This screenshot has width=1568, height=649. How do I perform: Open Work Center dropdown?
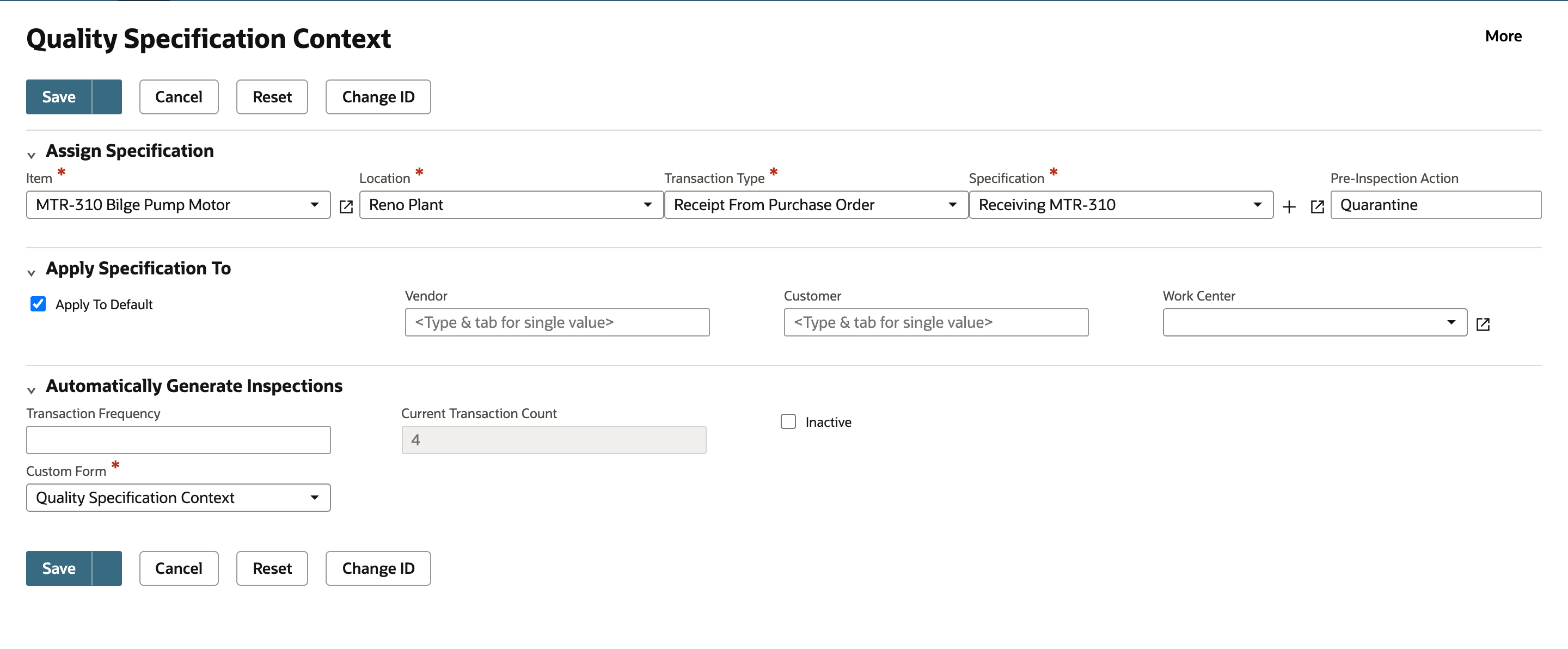click(1315, 322)
